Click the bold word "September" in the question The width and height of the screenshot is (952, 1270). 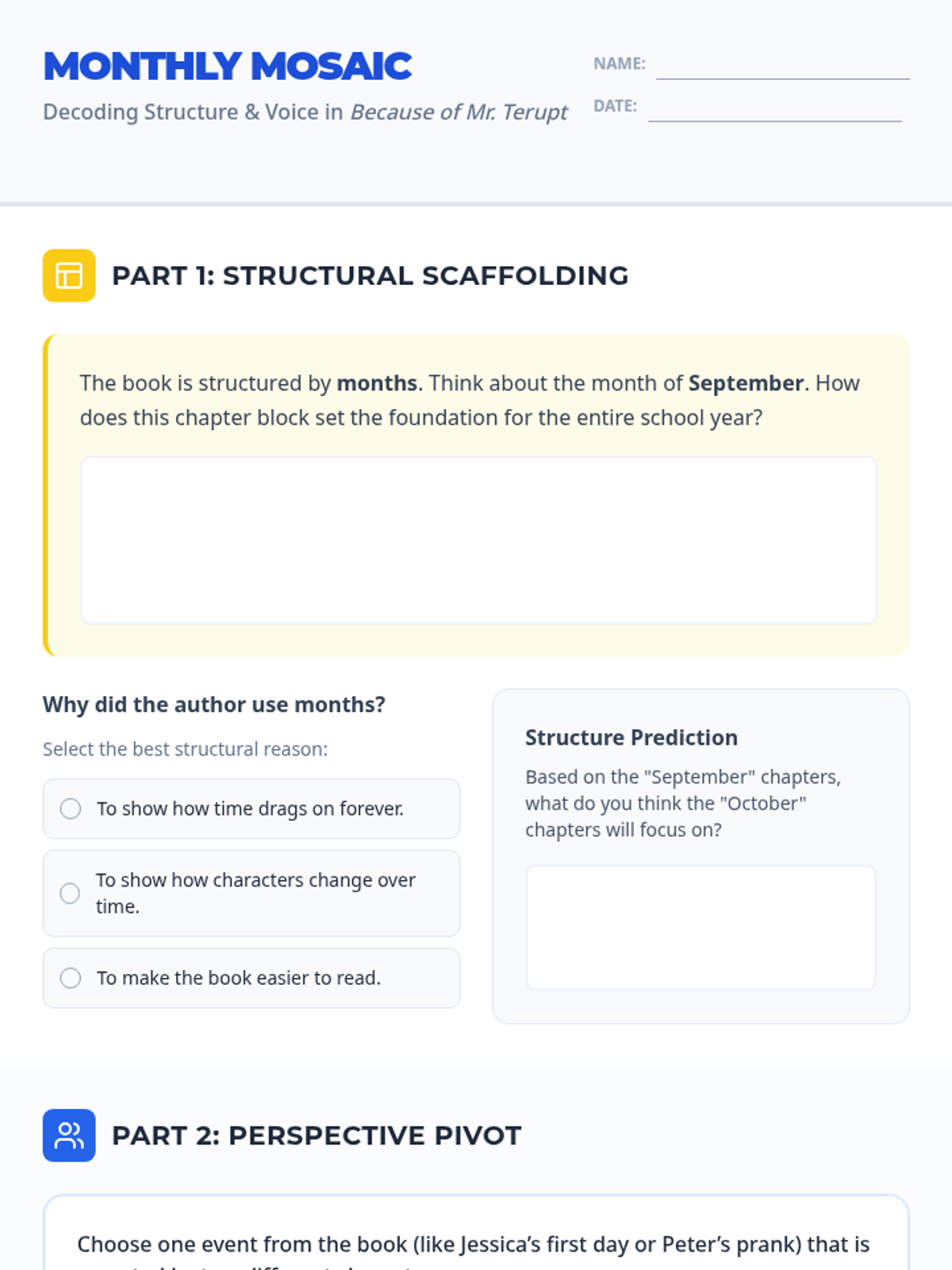(x=746, y=383)
